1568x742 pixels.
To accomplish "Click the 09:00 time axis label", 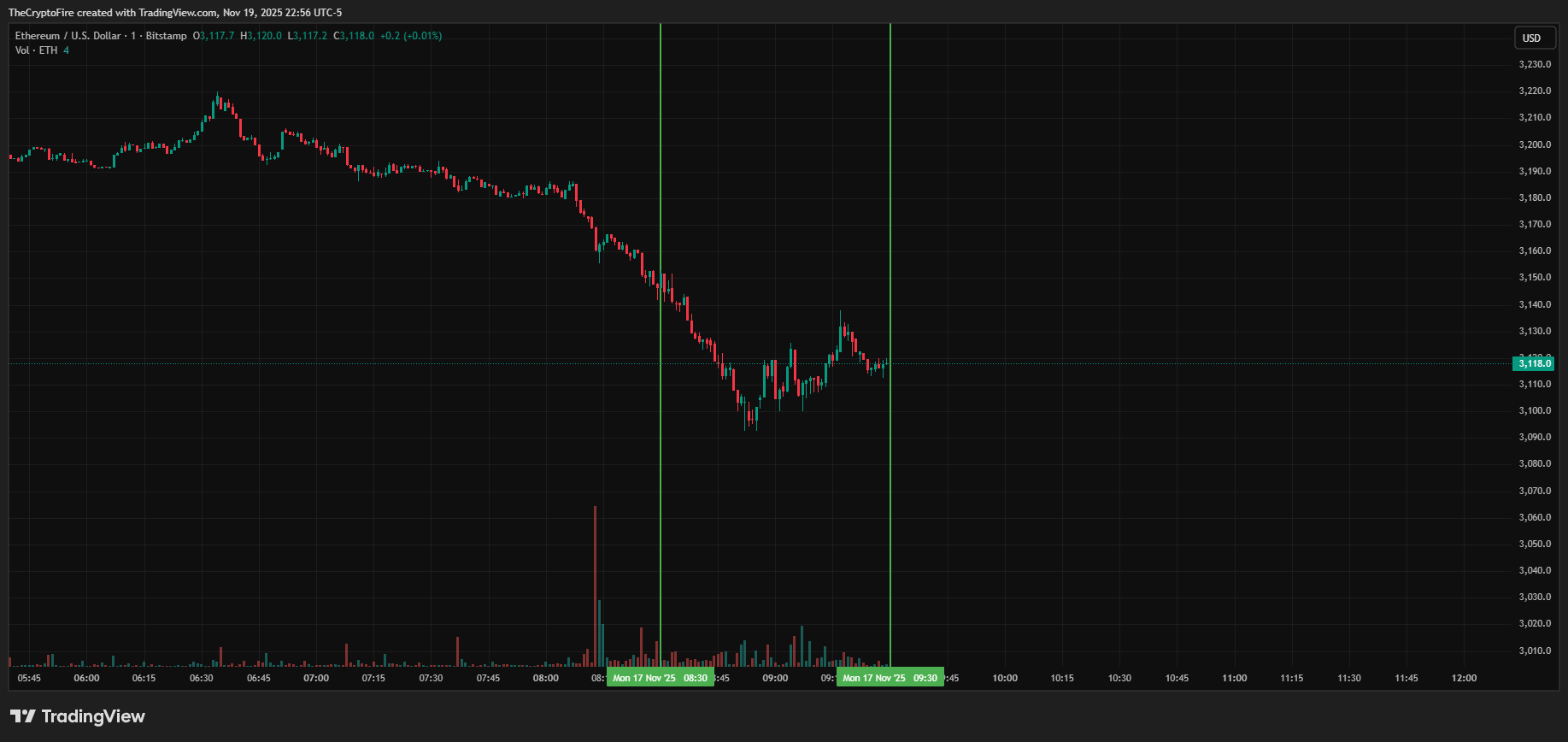I will pos(775,678).
